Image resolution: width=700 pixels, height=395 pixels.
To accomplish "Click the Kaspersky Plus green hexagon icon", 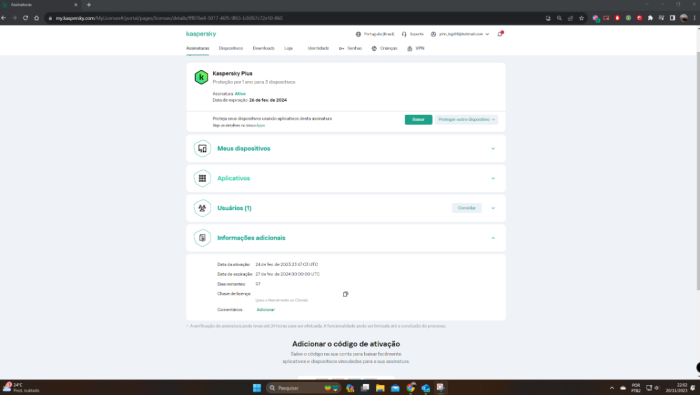I will pyautogui.click(x=201, y=77).
